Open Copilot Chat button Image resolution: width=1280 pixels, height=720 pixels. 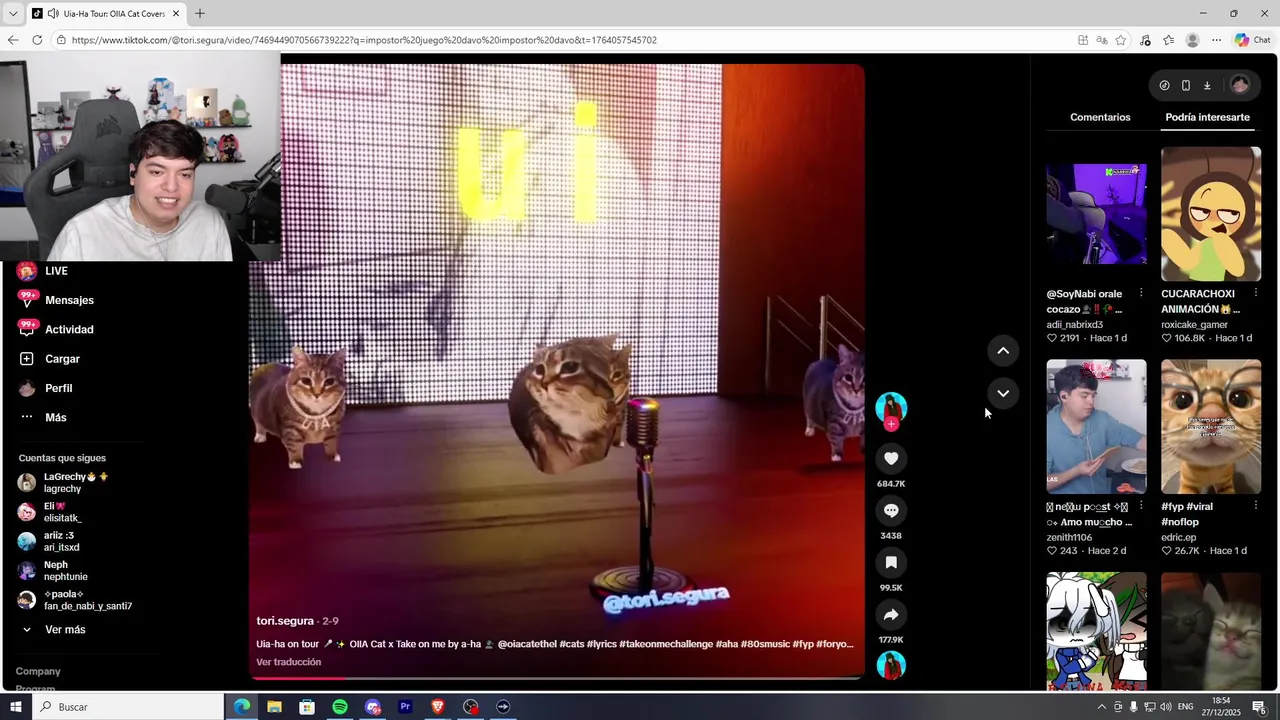click(x=1252, y=40)
